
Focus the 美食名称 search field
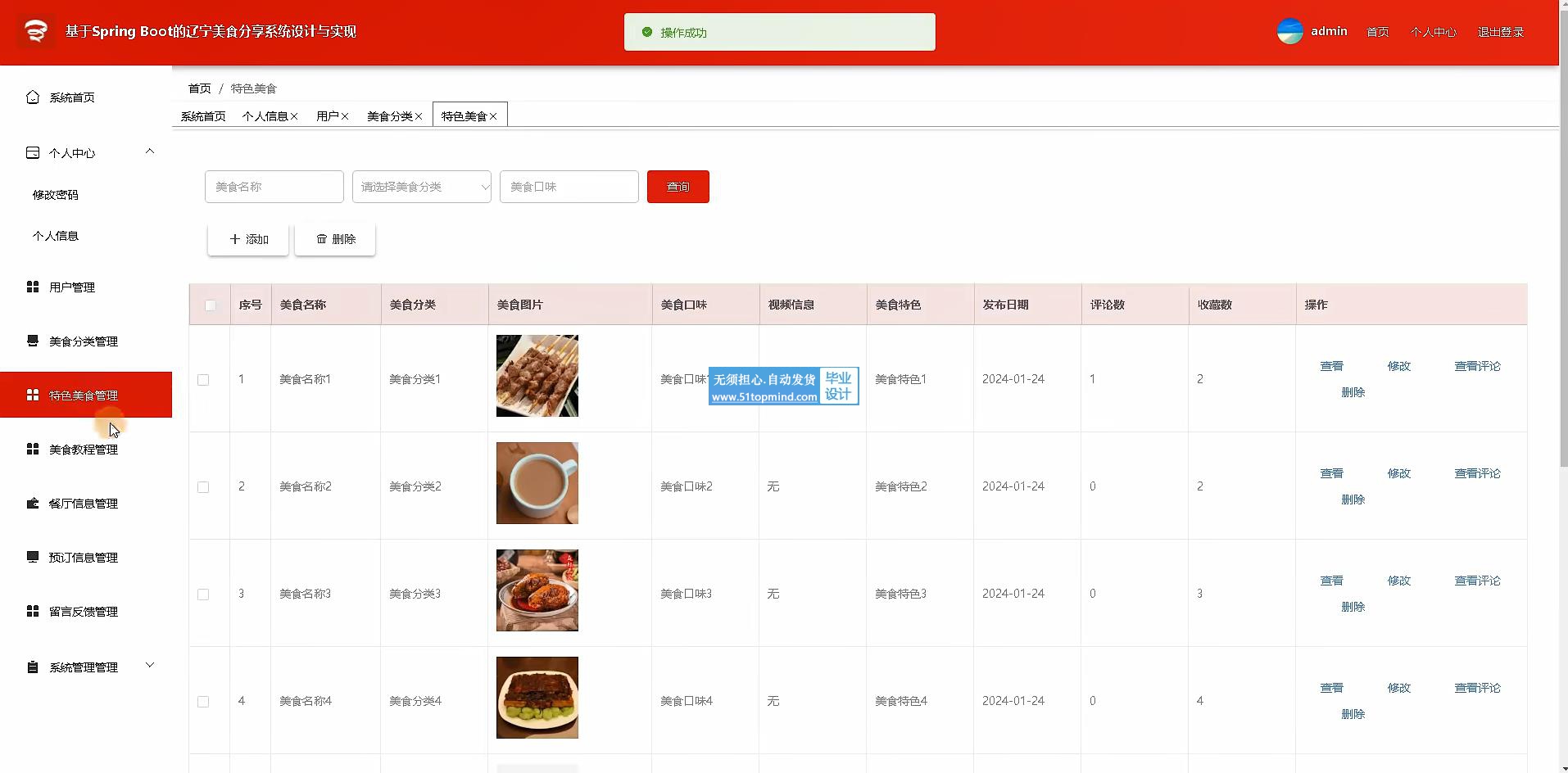[x=274, y=187]
